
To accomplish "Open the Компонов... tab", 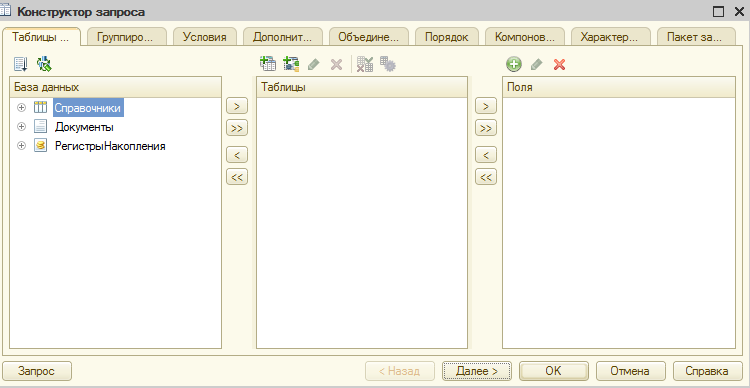I will click(x=525, y=37).
